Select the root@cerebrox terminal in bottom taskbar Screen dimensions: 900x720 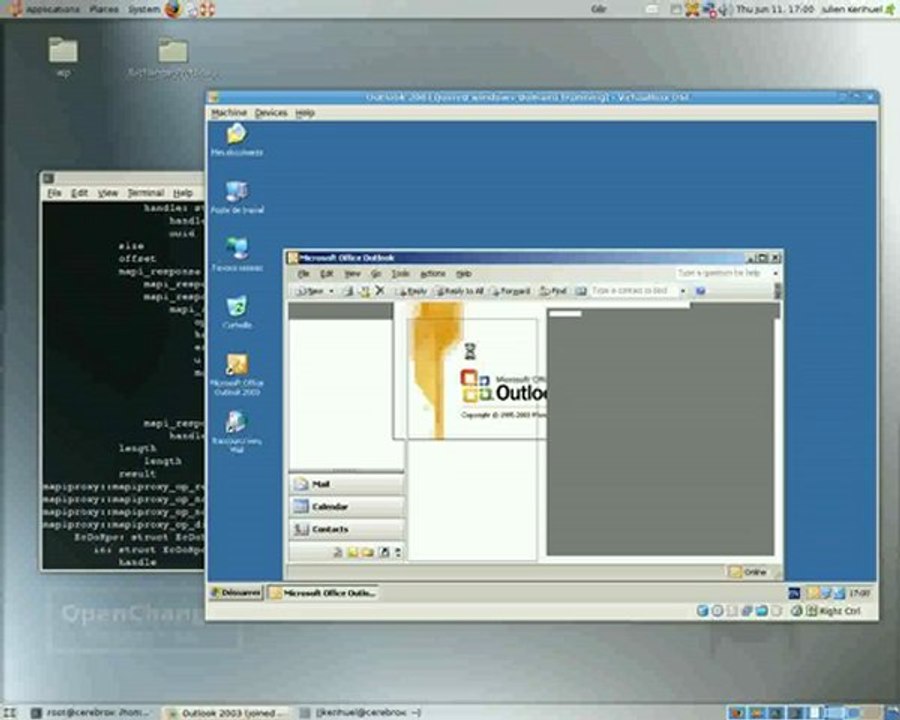tap(92, 713)
